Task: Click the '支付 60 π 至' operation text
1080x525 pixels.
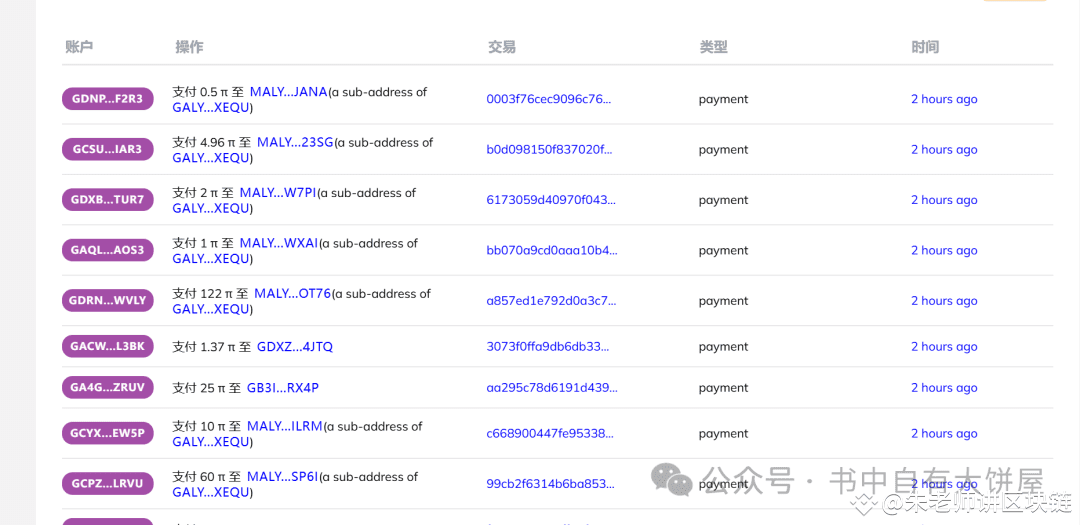Action: pos(207,477)
